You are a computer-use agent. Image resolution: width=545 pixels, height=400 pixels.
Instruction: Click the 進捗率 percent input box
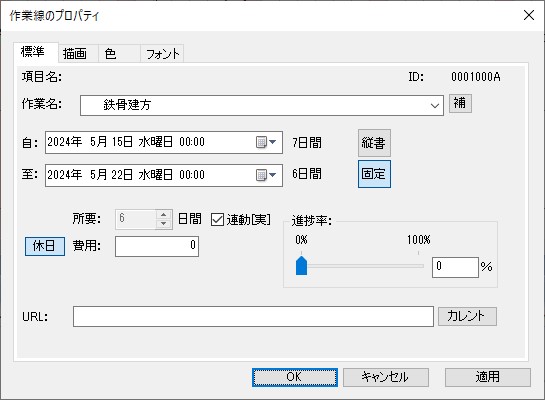[x=455, y=267]
